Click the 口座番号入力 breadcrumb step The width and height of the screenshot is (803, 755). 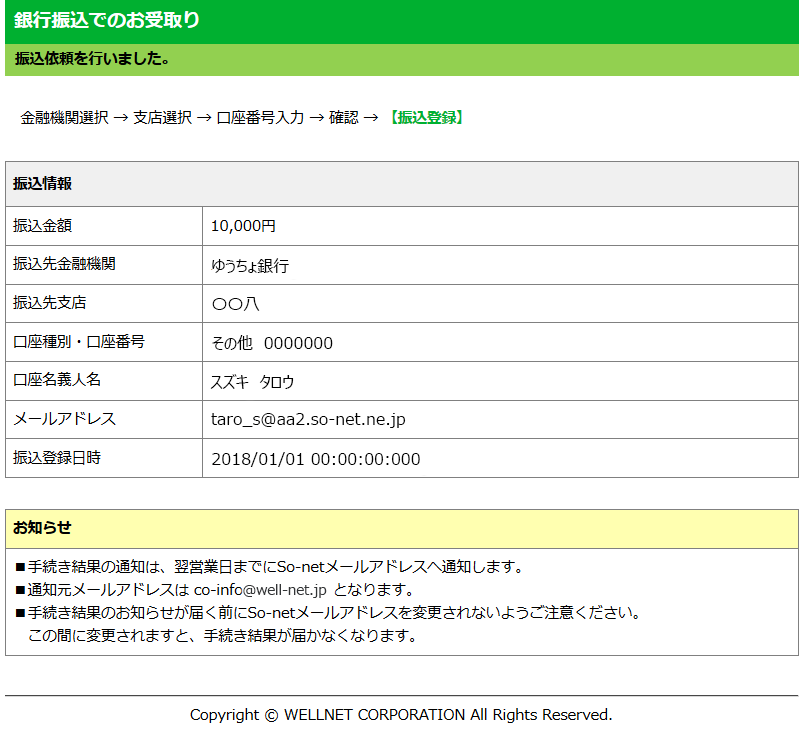[x=260, y=117]
